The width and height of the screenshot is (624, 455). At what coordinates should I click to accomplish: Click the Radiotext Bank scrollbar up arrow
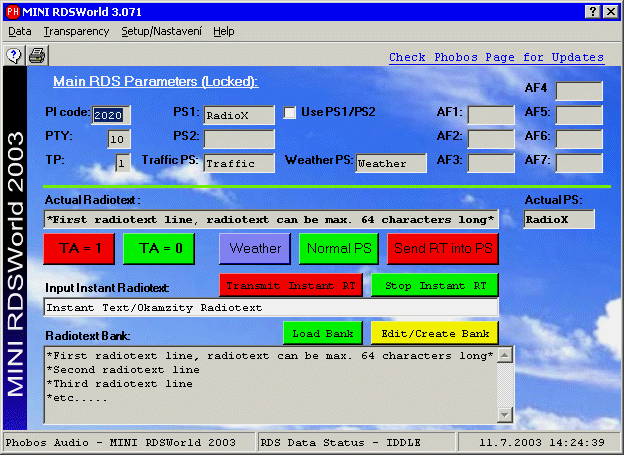(x=505, y=355)
